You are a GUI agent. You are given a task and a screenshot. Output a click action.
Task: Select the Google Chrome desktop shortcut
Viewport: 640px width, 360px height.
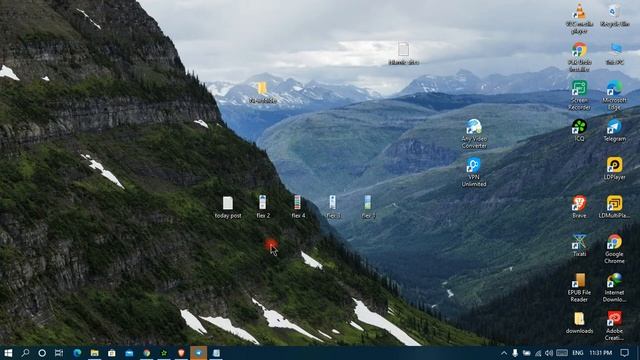(x=614, y=249)
